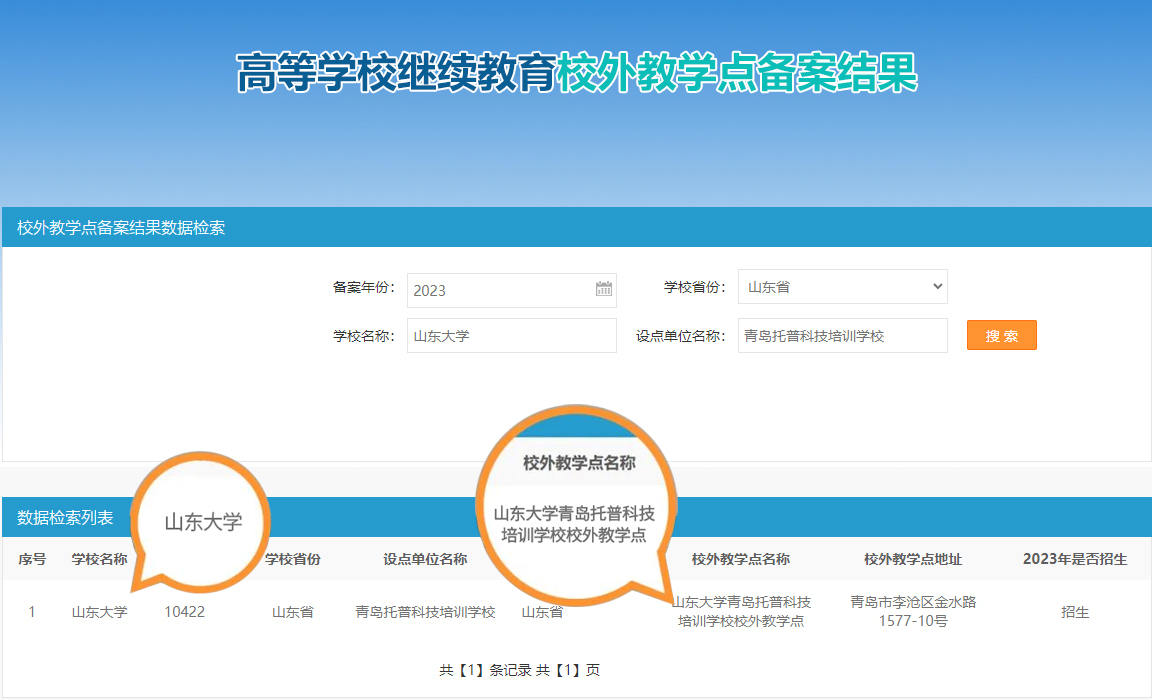The image size is (1152, 700).
Task: Click the 序号 column header
Action: 32,560
